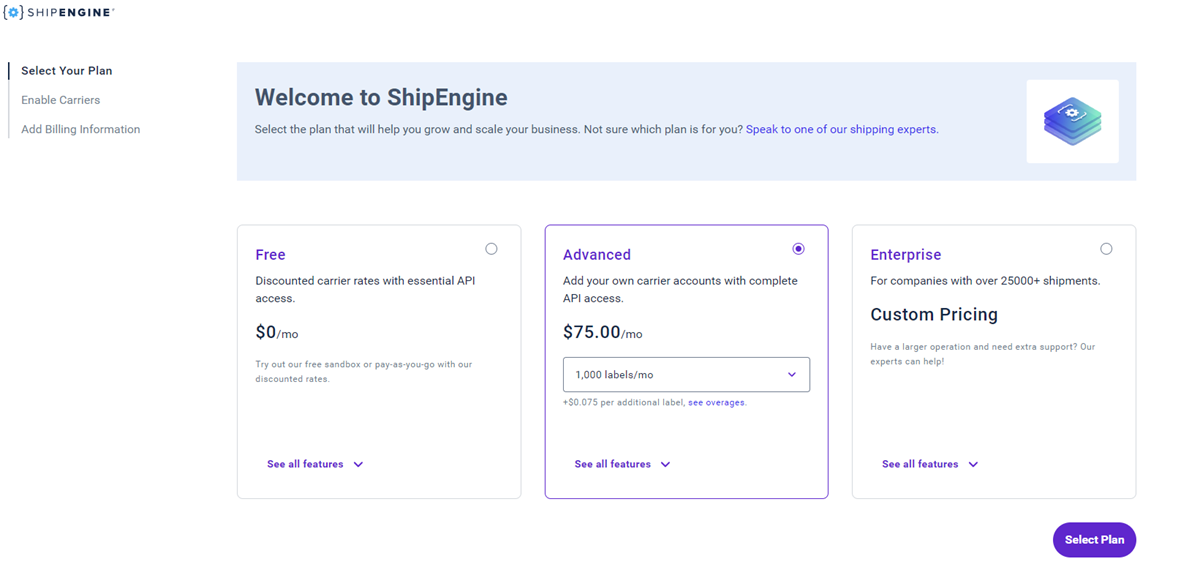The height and width of the screenshot is (567, 1200).
Task: Click the ShipEngine logo
Action: click(58, 12)
